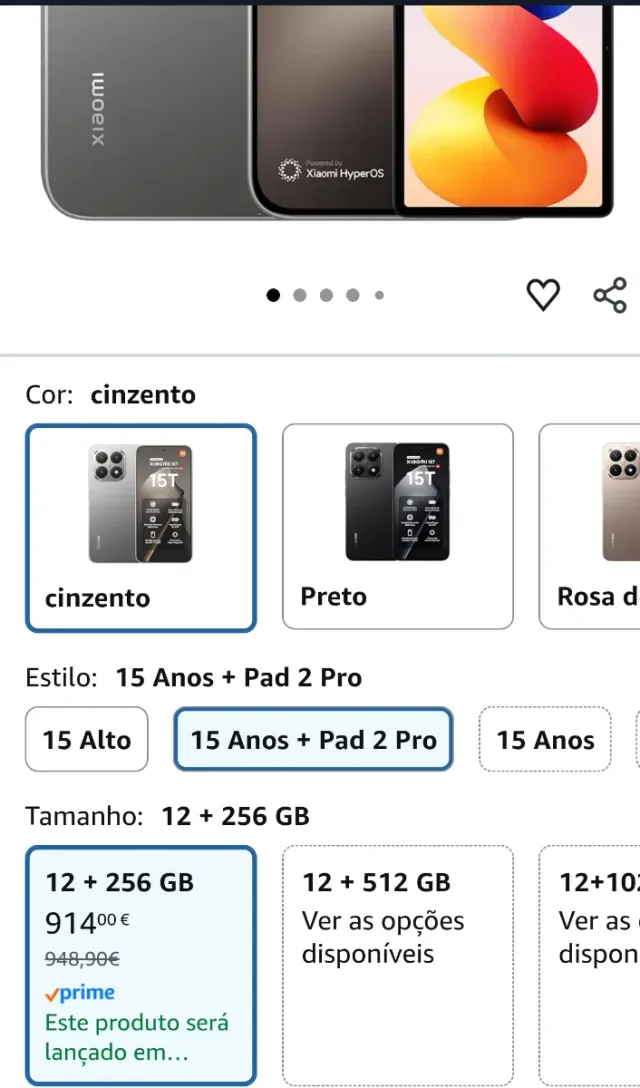Add product to wishlist via heart icon

pos(543,295)
